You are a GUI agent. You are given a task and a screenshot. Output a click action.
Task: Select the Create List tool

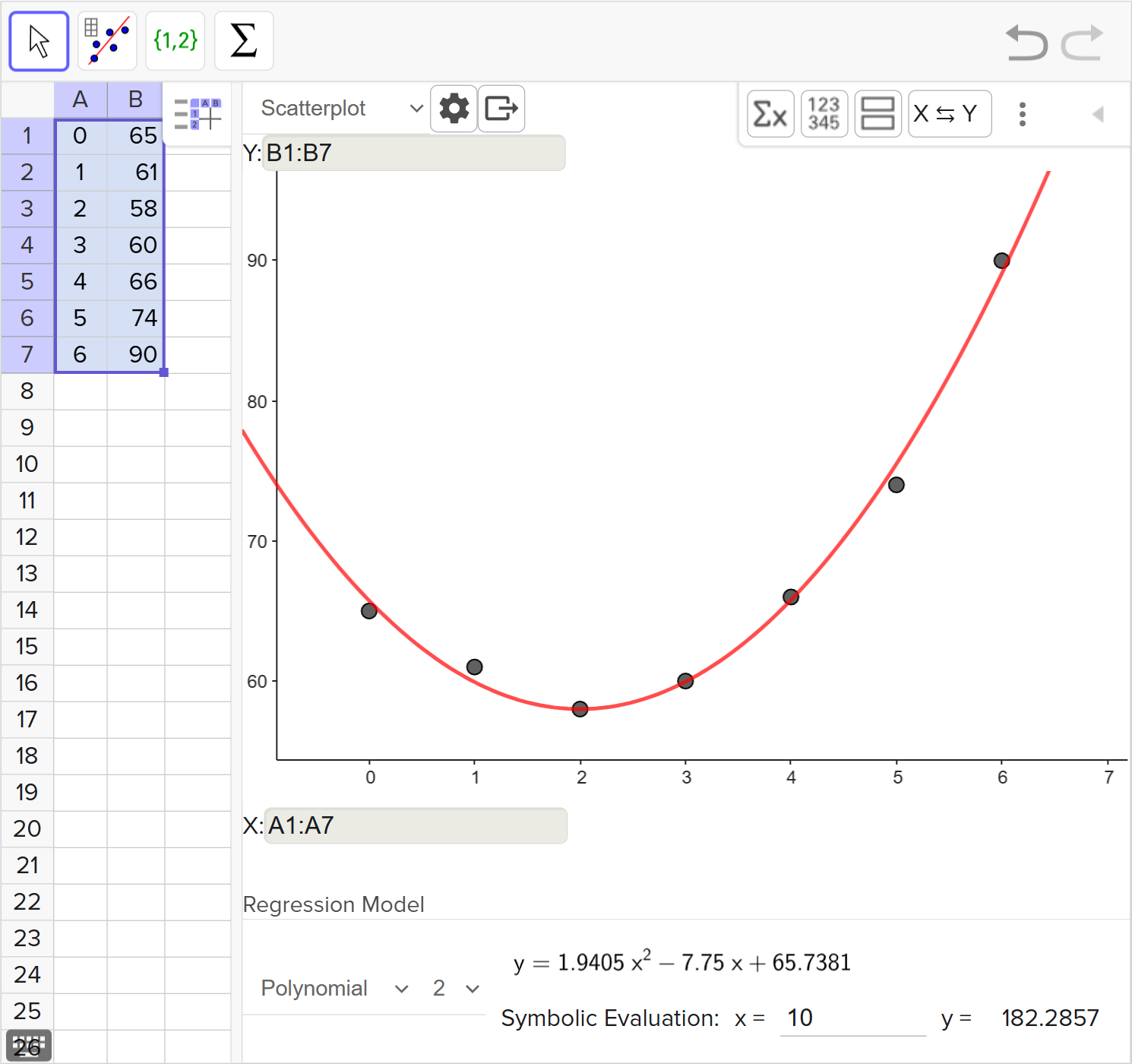tap(175, 41)
